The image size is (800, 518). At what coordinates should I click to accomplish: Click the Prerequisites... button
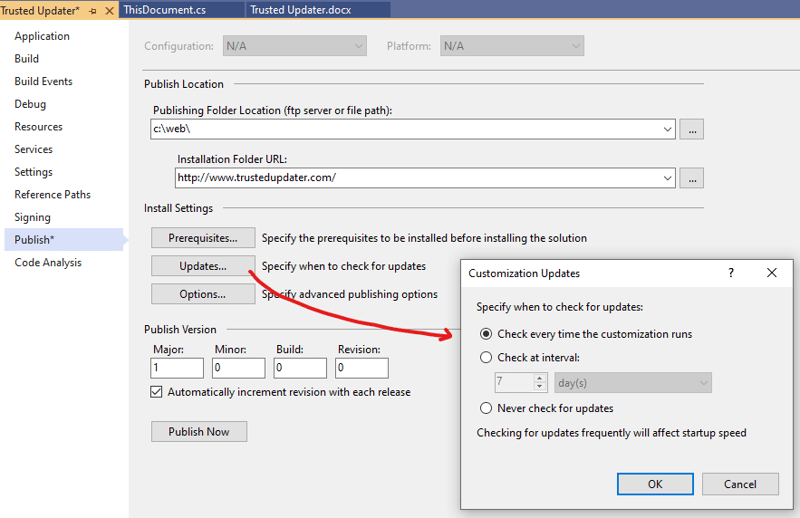click(203, 238)
